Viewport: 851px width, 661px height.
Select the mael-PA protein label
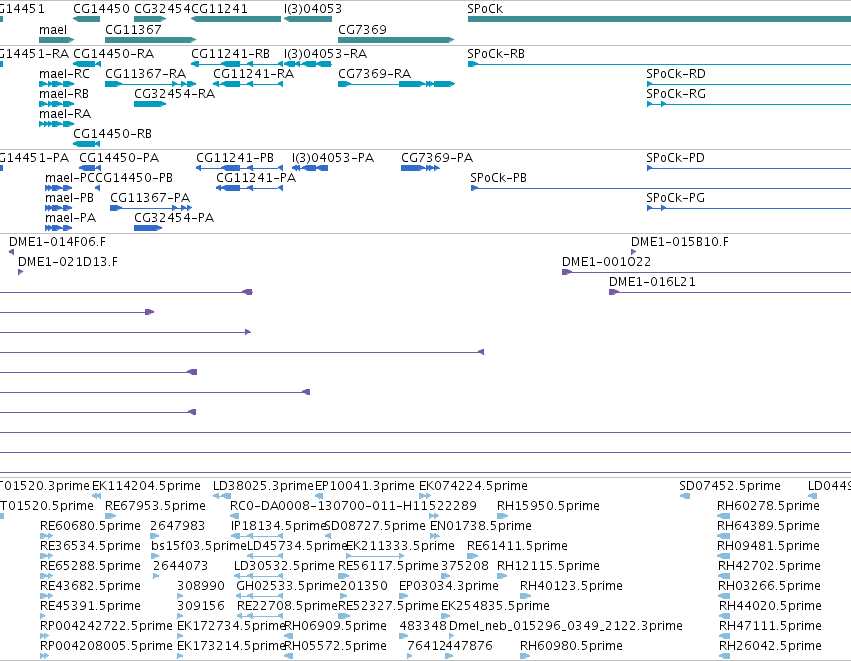click(71, 218)
